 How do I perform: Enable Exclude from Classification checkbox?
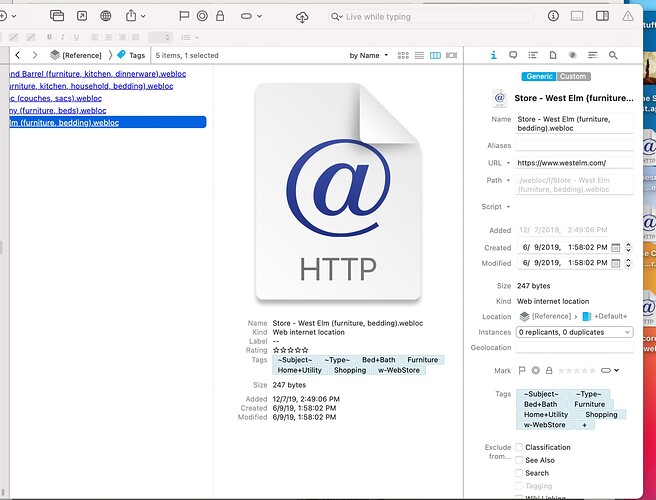519,447
